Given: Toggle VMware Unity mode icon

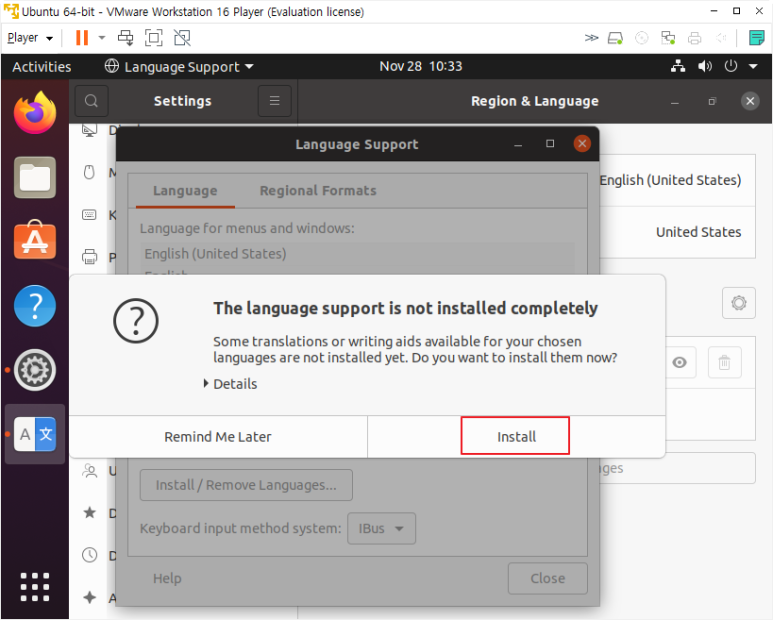Looking at the screenshot, I should 182,38.
